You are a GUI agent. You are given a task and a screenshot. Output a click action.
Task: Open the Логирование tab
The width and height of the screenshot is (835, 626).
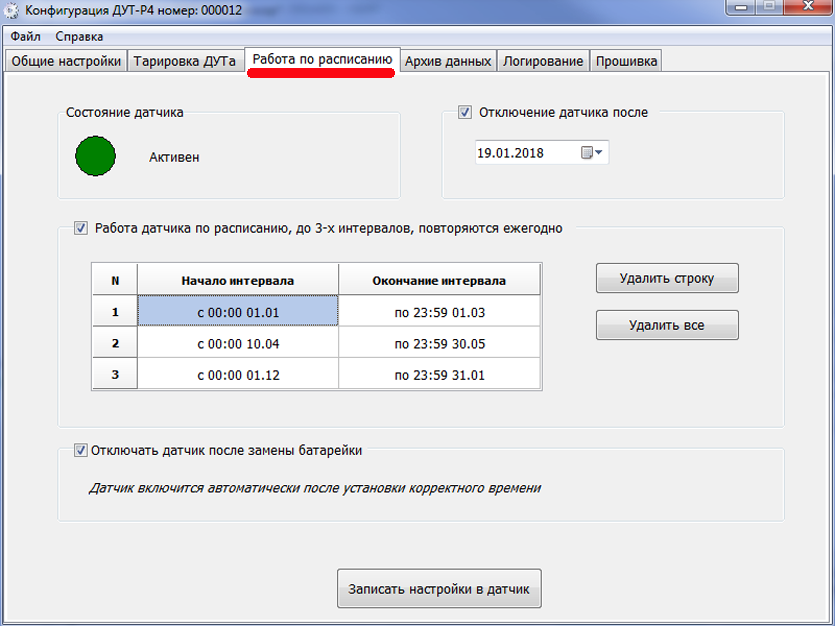(x=543, y=61)
